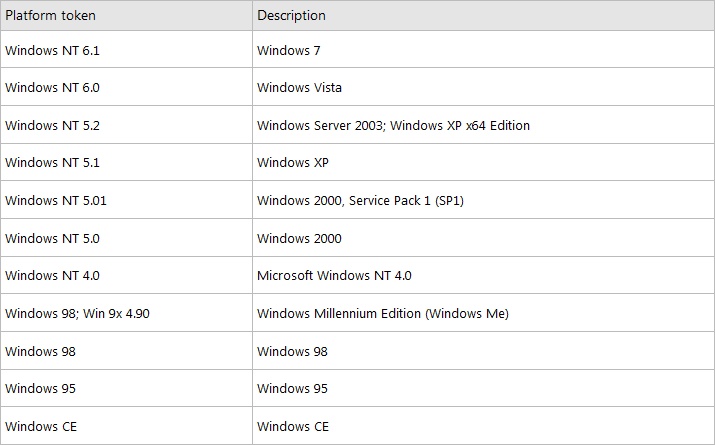This screenshot has width=715, height=445.
Task: Select the Windows NT 5.0 token cell
Action: click(126, 238)
